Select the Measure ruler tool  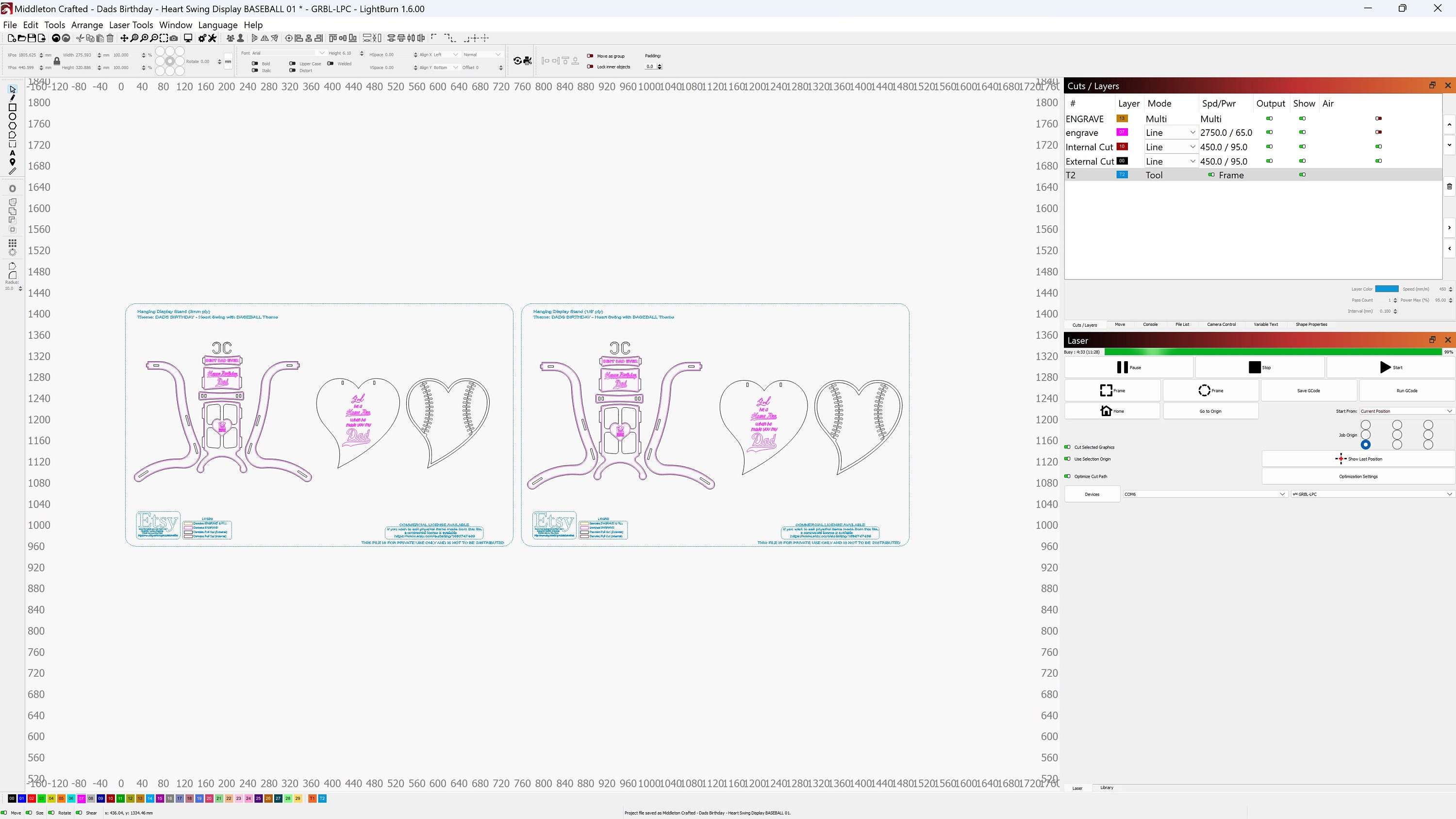pos(13,171)
